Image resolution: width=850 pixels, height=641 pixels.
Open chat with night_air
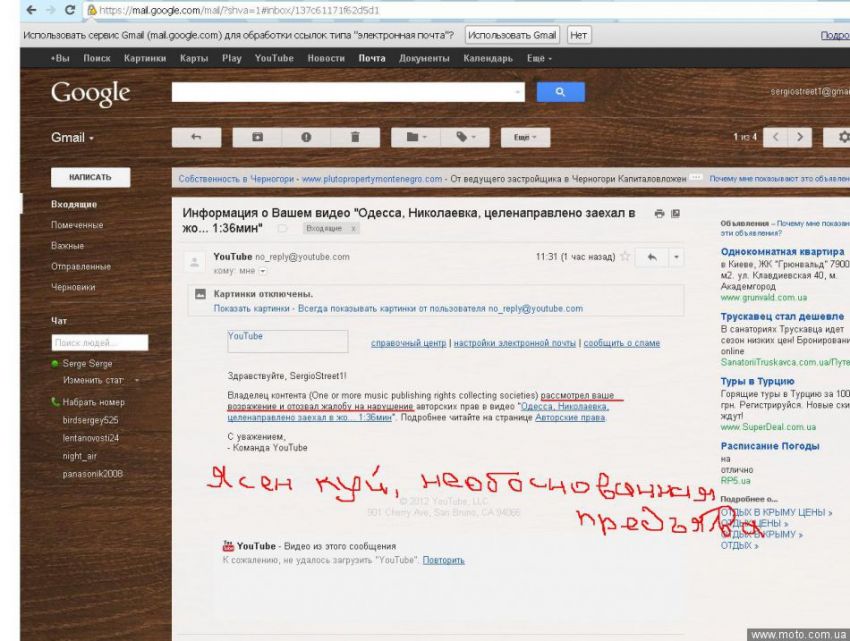(x=80, y=456)
